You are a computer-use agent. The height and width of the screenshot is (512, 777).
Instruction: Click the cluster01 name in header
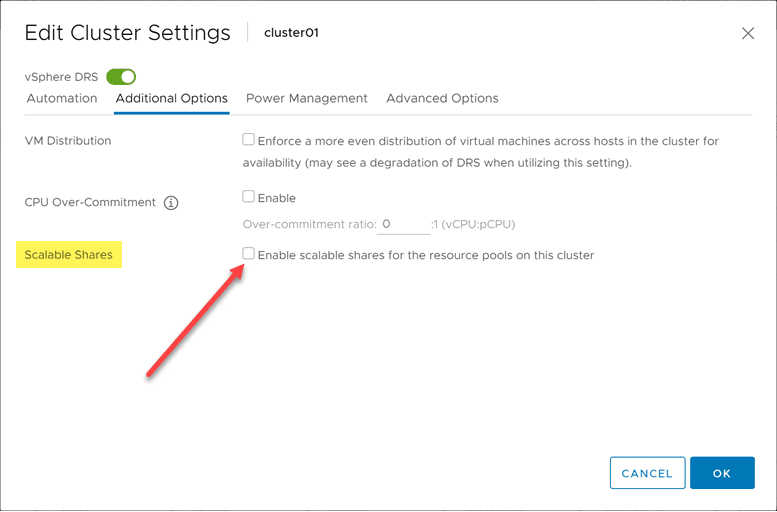(291, 32)
